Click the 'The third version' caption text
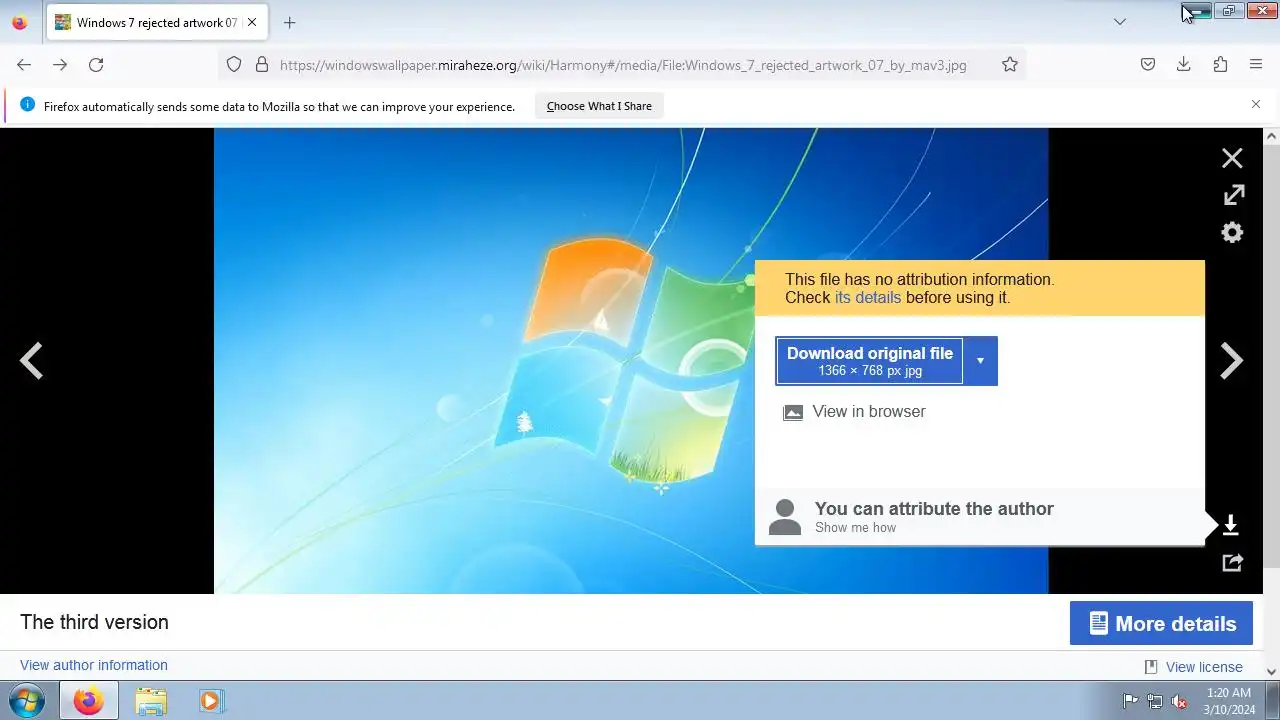Screen dimensions: 1280x720 [94, 622]
